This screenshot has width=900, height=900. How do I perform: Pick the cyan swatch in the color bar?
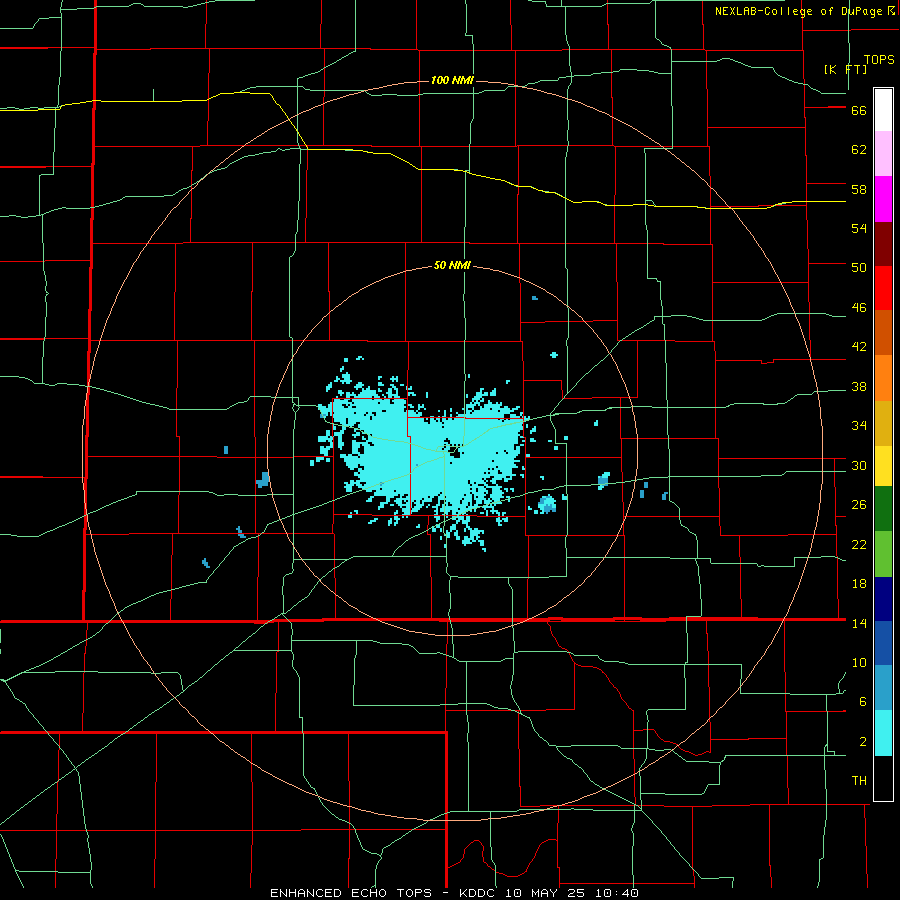coord(883,733)
